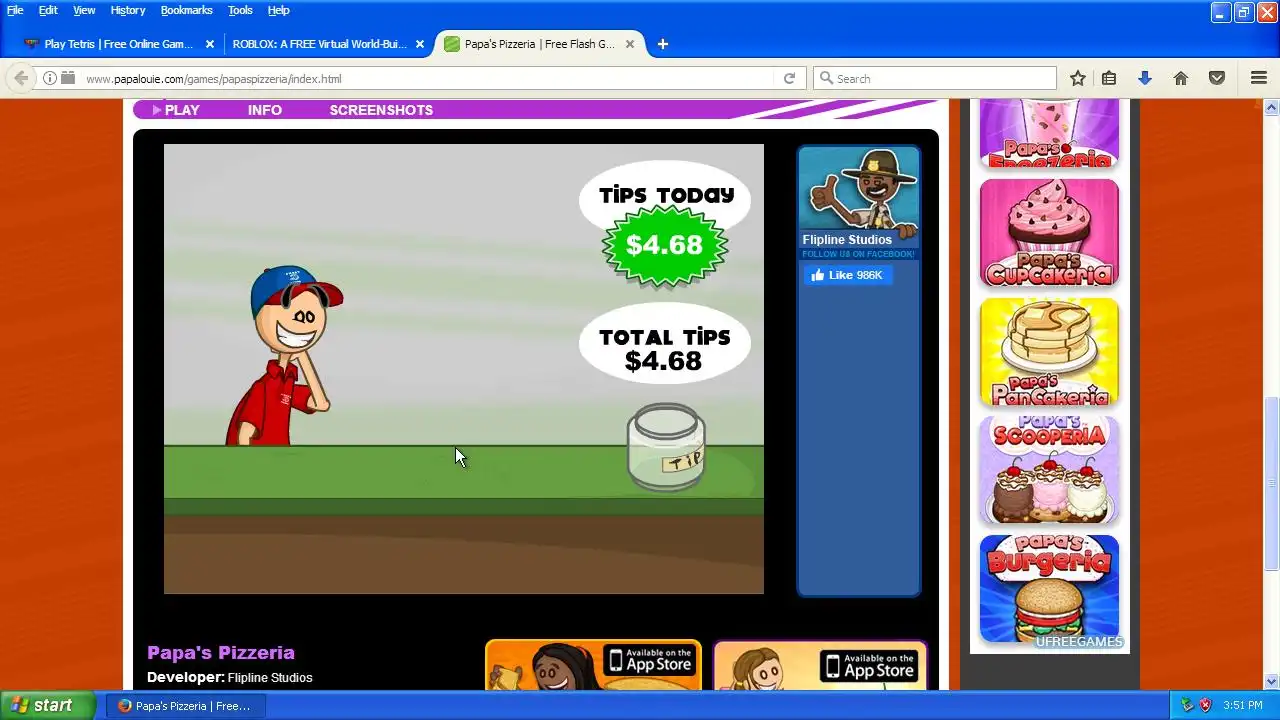Open Papa's Cupcakeria game thumbnail

click(x=1049, y=233)
